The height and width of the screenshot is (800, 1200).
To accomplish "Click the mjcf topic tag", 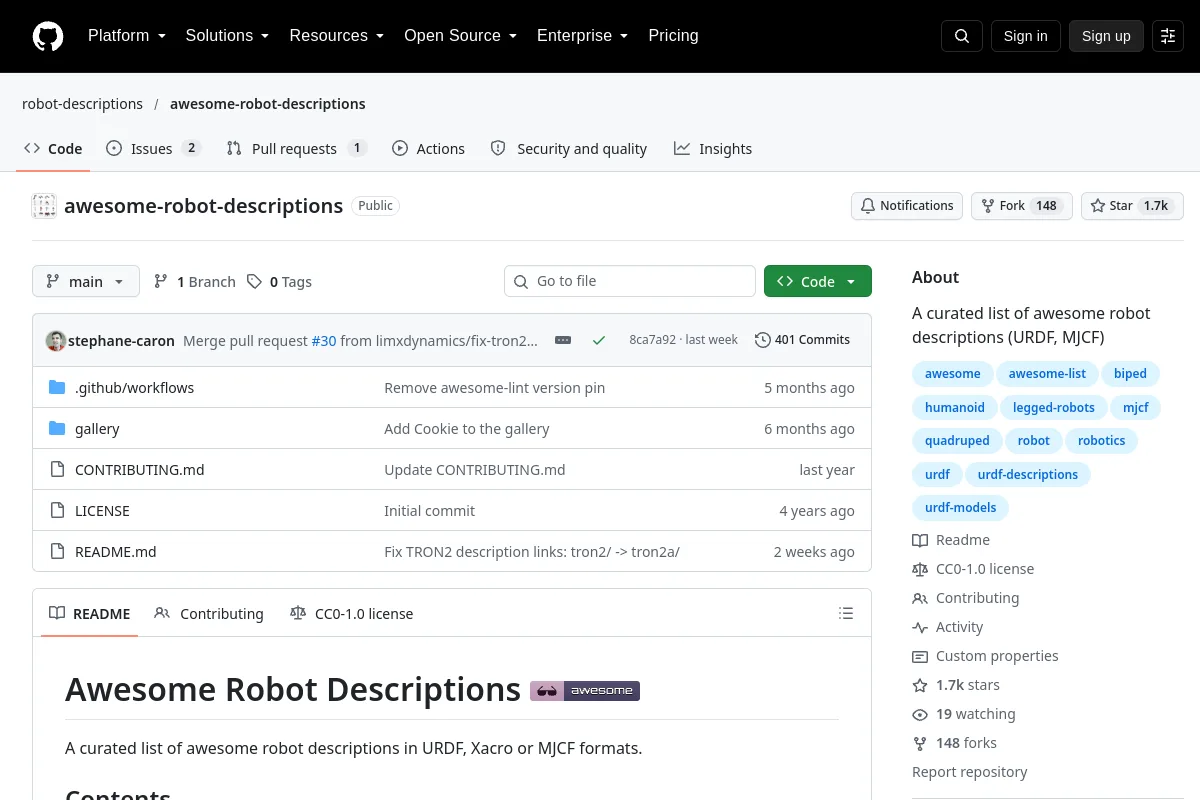I will (1135, 407).
